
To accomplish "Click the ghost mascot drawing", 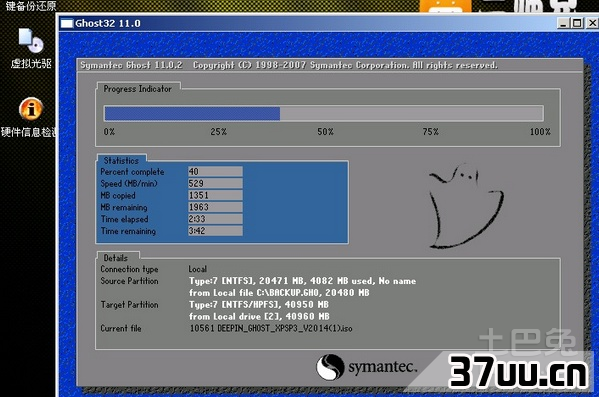I will pos(466,207).
